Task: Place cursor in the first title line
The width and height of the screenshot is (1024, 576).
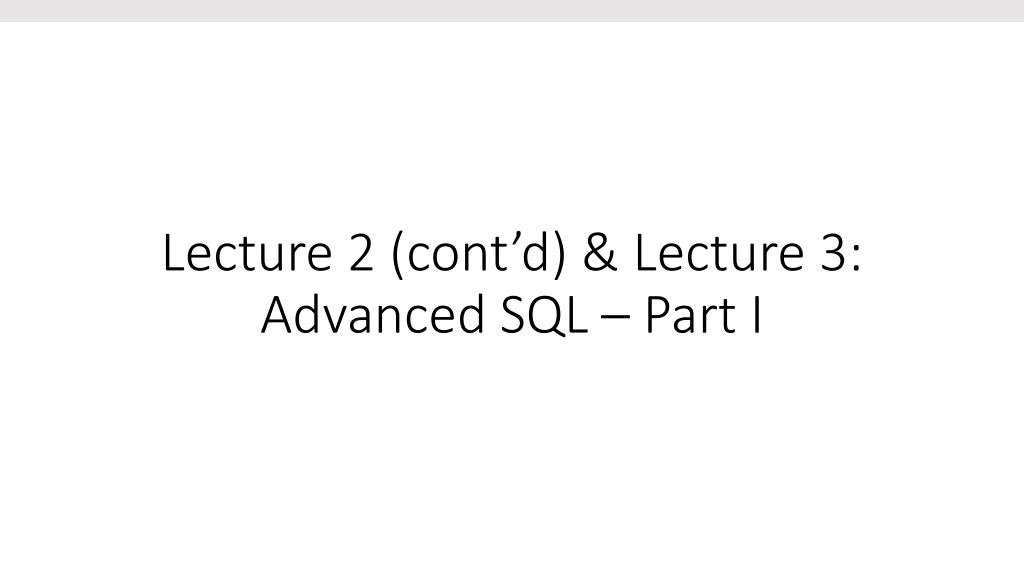Action: [x=512, y=253]
